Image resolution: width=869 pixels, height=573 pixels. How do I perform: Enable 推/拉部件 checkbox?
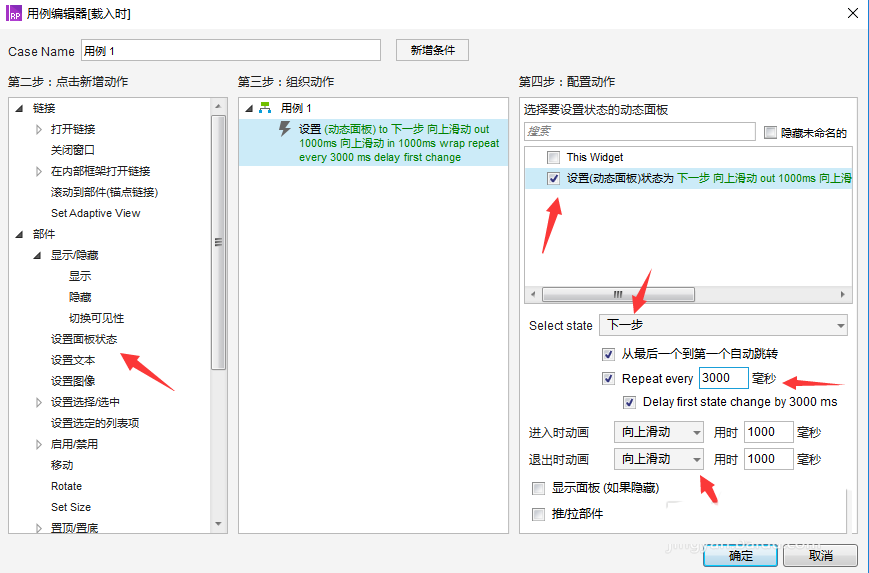click(539, 514)
